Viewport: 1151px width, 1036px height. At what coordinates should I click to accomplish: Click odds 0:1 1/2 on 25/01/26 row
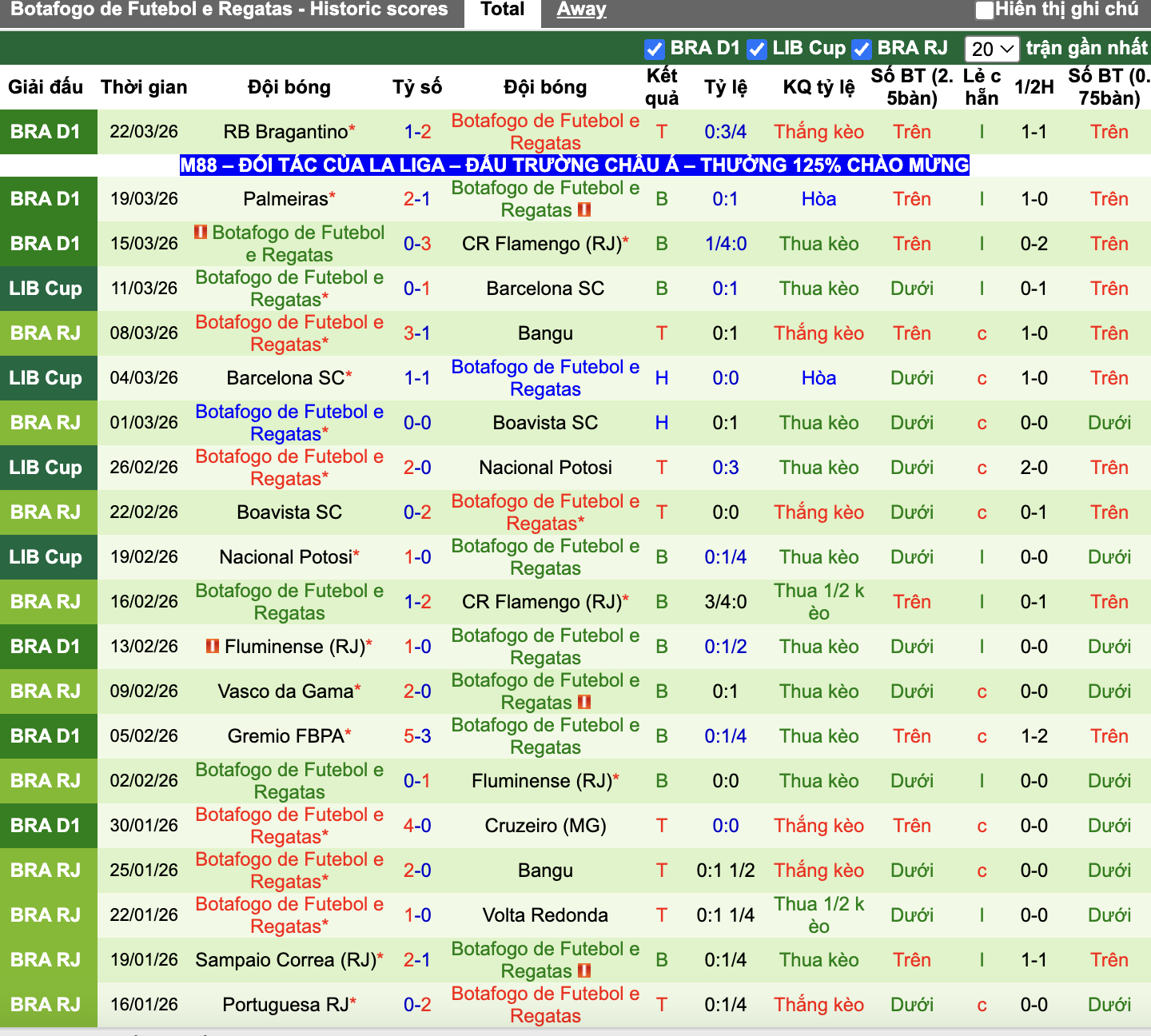point(726,871)
